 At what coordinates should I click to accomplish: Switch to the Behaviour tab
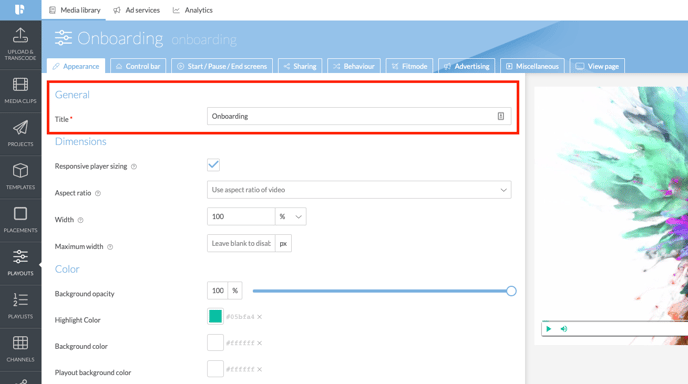click(354, 66)
